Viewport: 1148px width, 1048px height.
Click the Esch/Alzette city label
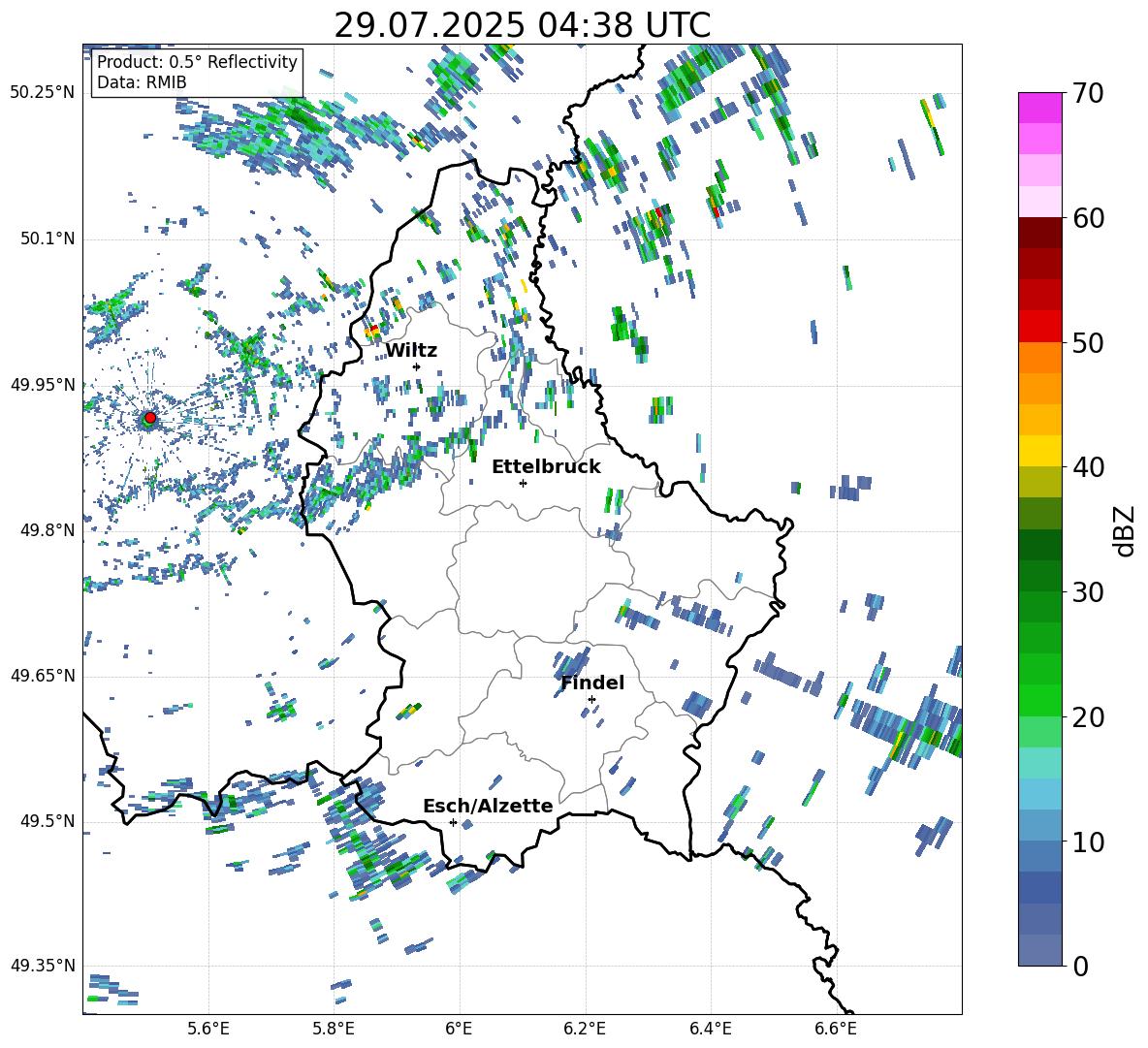(x=488, y=806)
